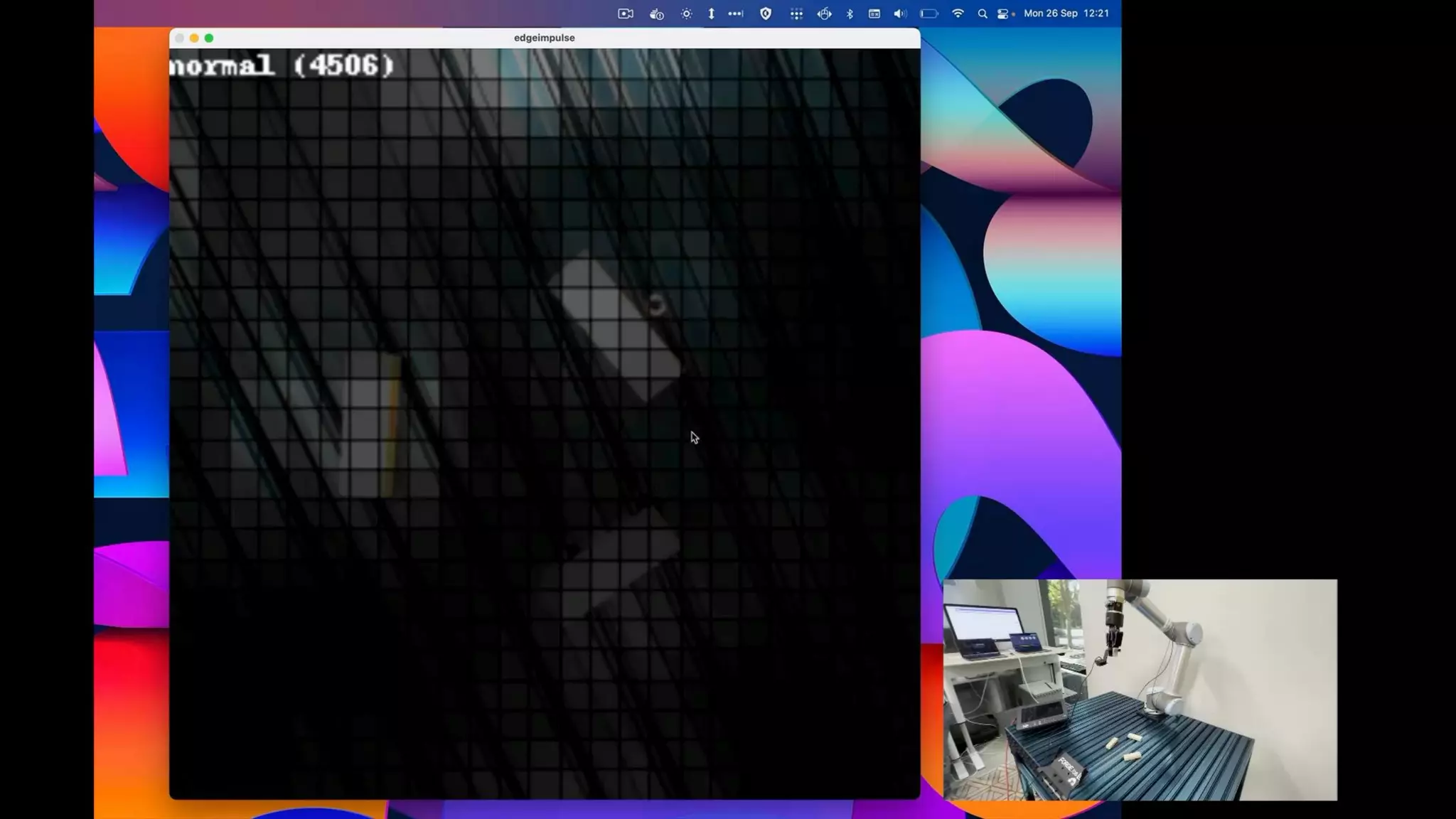Screen dimensions: 1456x819
Task: Click the yellow minimize button of edgeimpulse window
Action: click(194, 38)
